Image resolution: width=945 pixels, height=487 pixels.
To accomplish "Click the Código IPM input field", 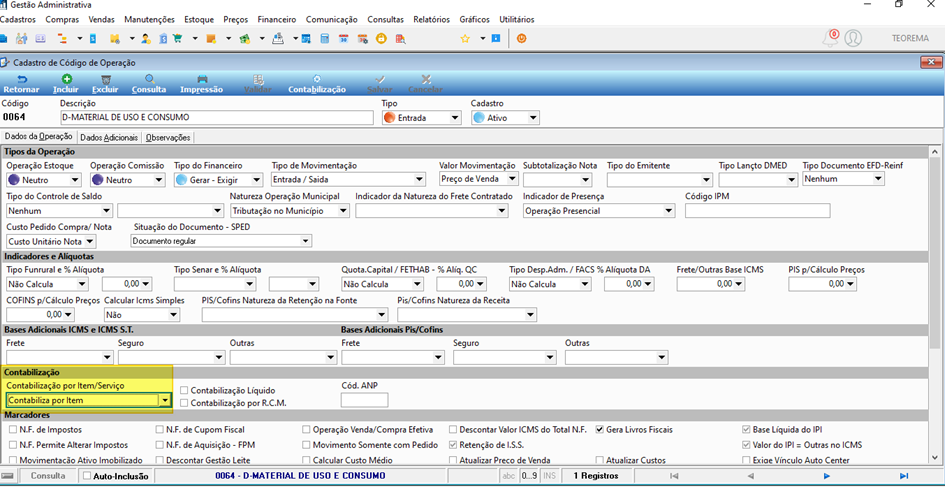I will (758, 211).
